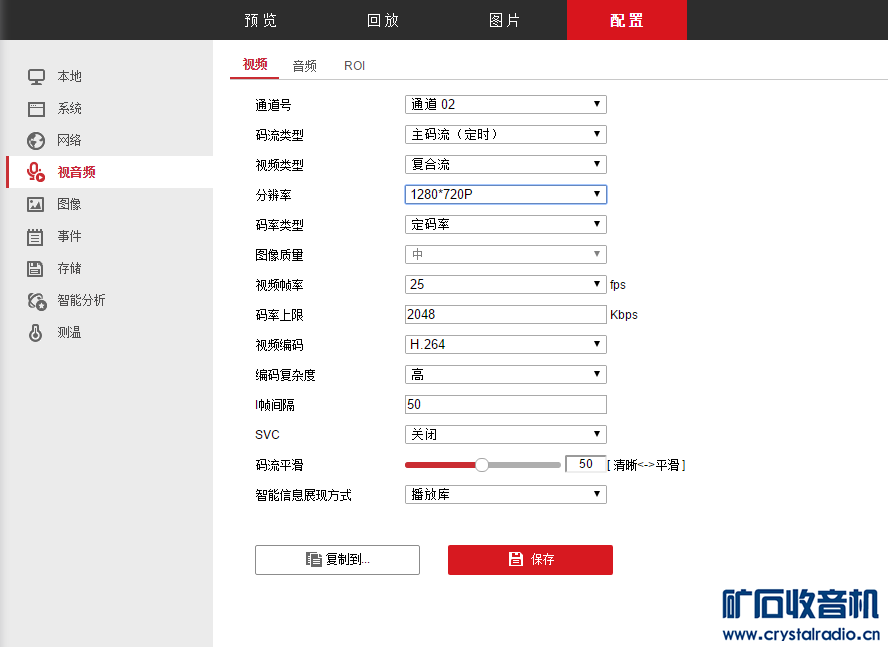Open the 视频类型 dropdown showing 复合流
This screenshot has width=888, height=647.
click(x=506, y=164)
